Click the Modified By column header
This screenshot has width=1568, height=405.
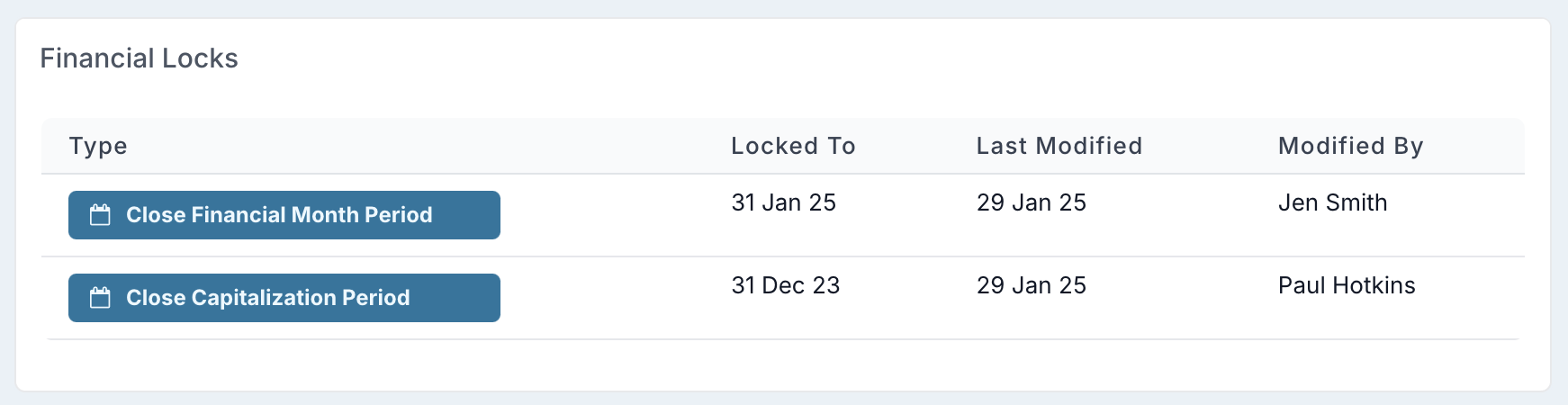pos(1351,146)
